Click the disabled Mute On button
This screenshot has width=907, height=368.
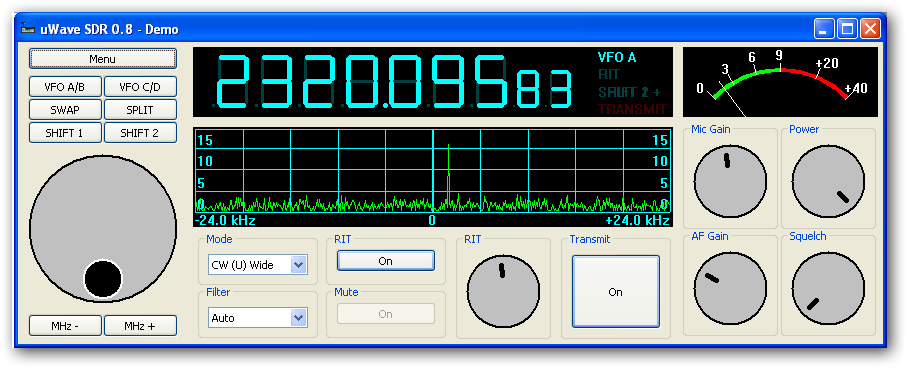point(386,314)
